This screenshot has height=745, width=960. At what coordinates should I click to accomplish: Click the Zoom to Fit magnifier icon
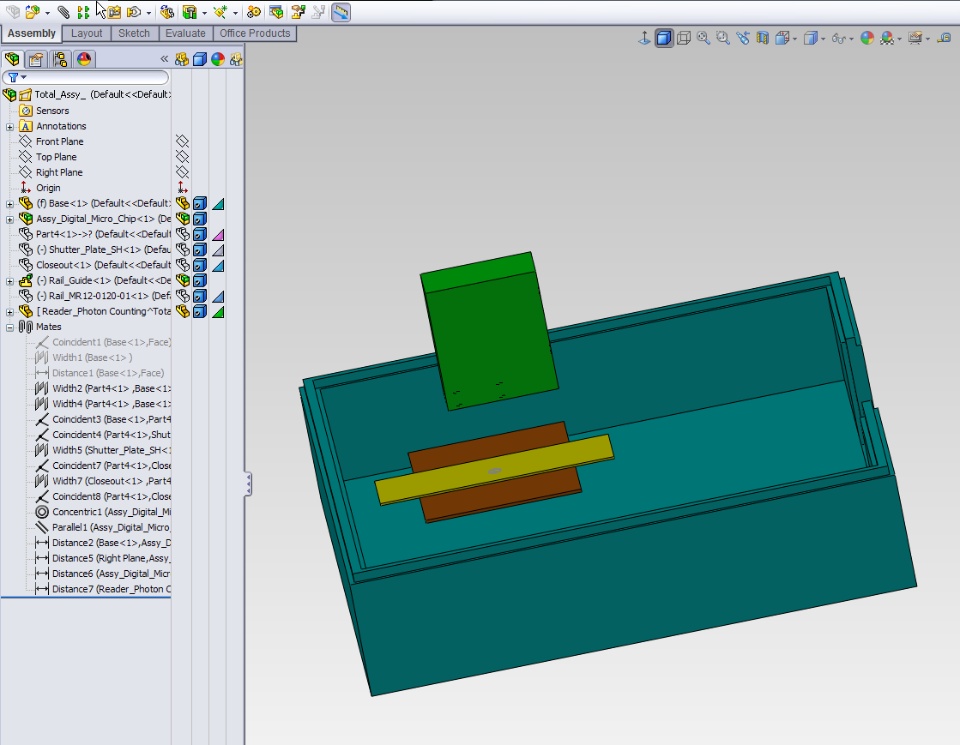click(x=703, y=38)
